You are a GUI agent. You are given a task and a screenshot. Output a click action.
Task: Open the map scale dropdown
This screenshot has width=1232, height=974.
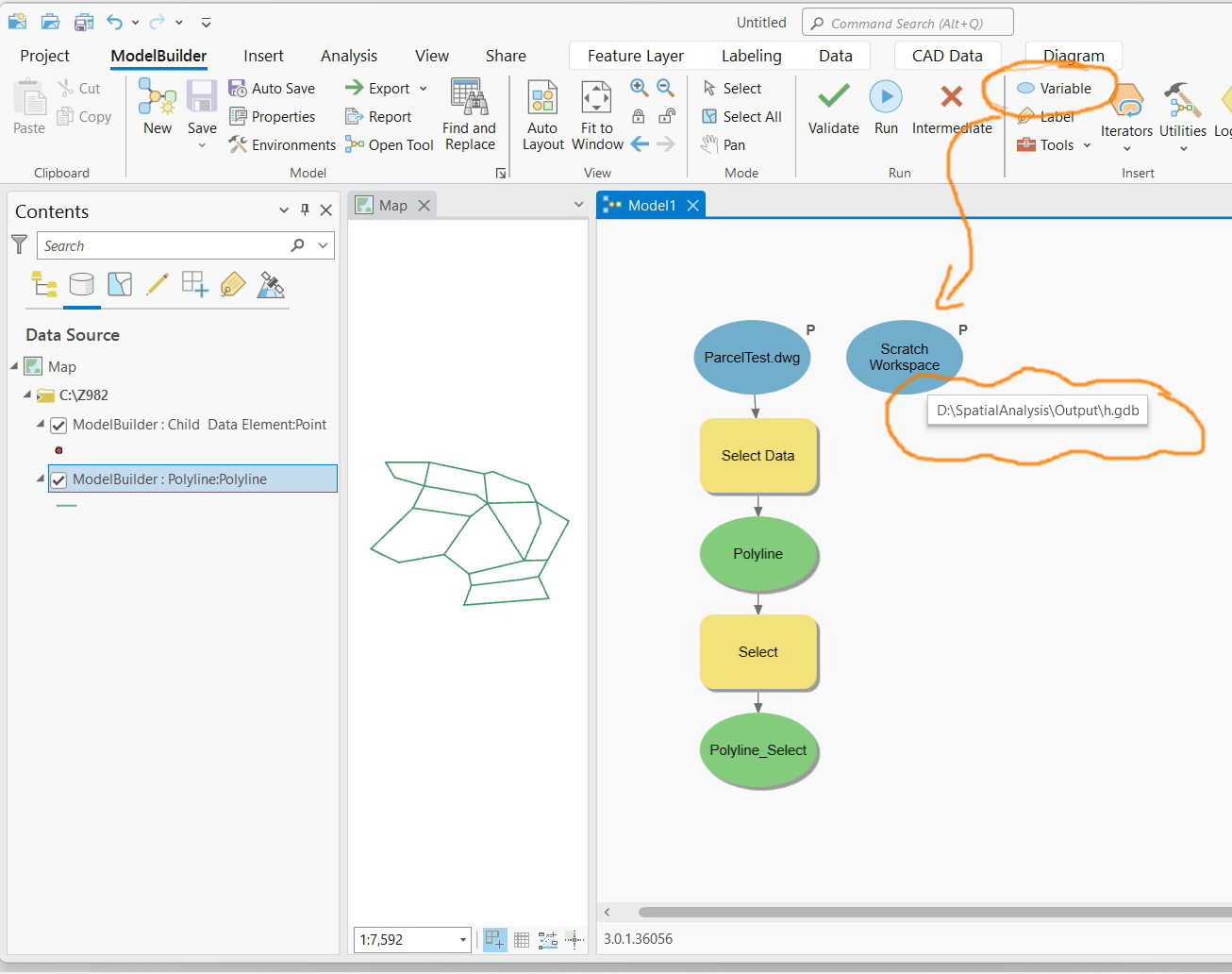tap(463, 939)
